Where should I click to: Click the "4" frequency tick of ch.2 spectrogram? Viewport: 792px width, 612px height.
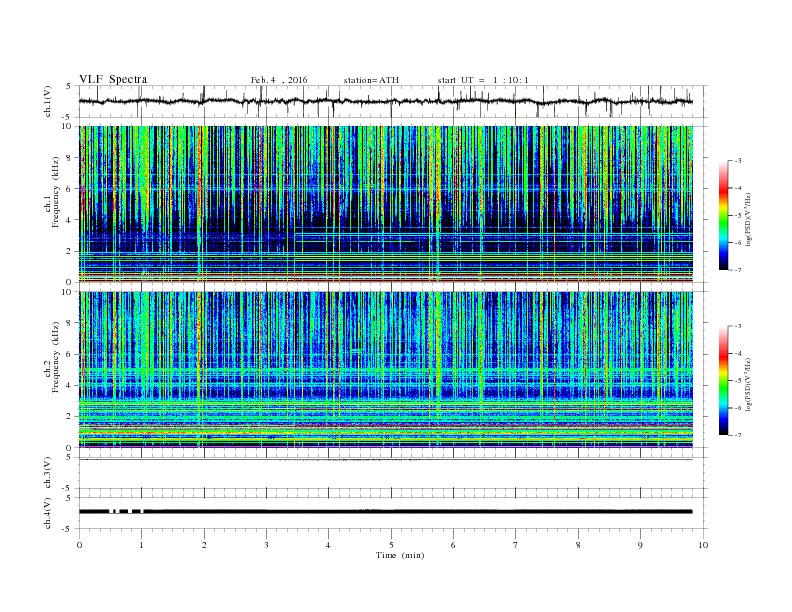tap(70, 386)
